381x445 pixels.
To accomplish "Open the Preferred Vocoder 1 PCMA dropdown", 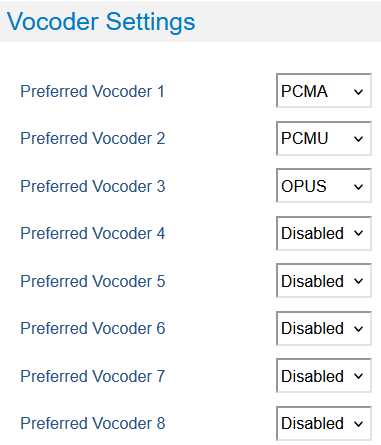I will 324,91.
